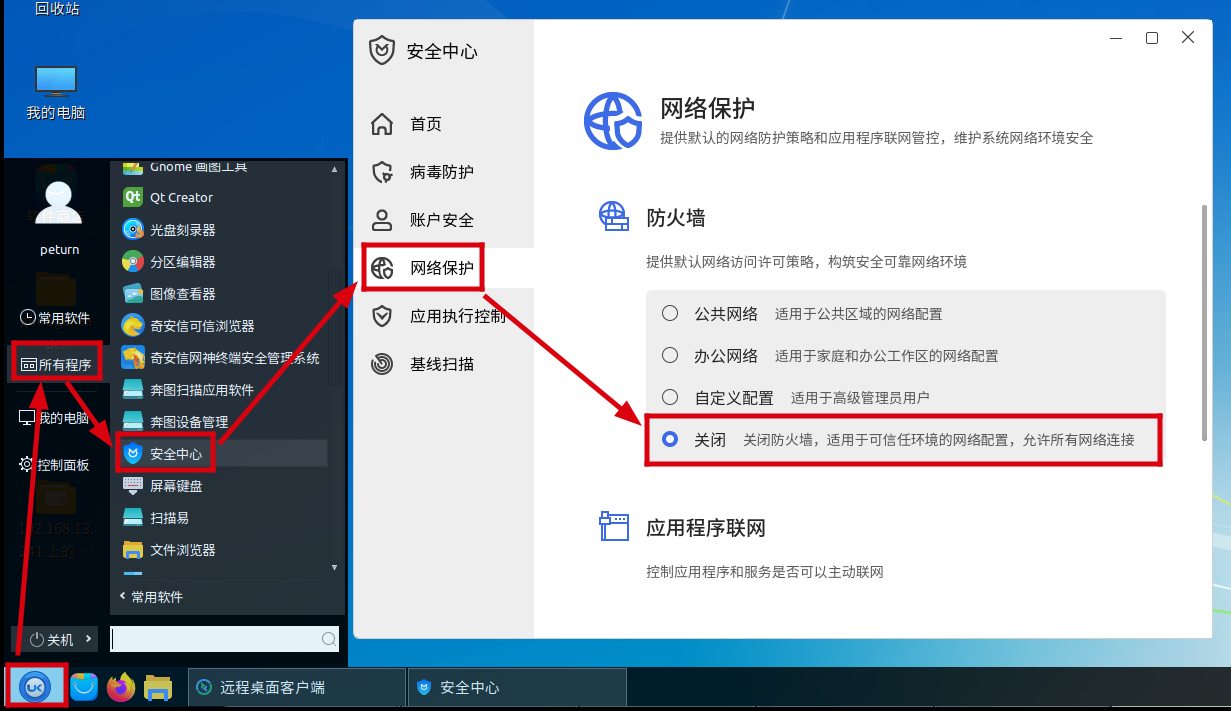The height and width of the screenshot is (711, 1231).
Task: Switch to 病毒防护 sidebar tab
Action: coord(441,172)
